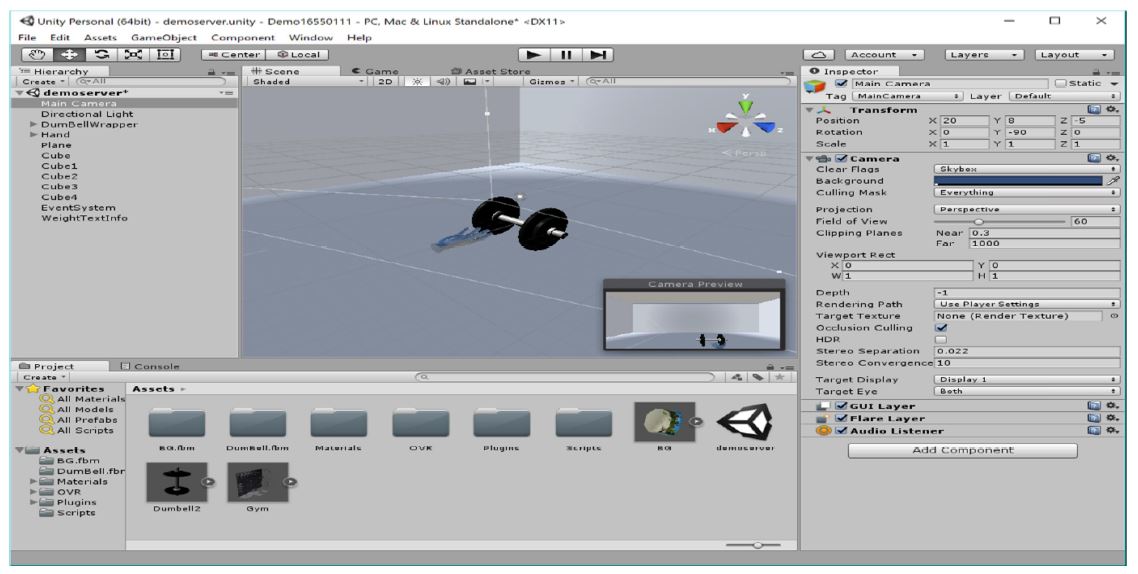
Task: Open the Clear Flags Skybox dropdown
Action: 1025,169
